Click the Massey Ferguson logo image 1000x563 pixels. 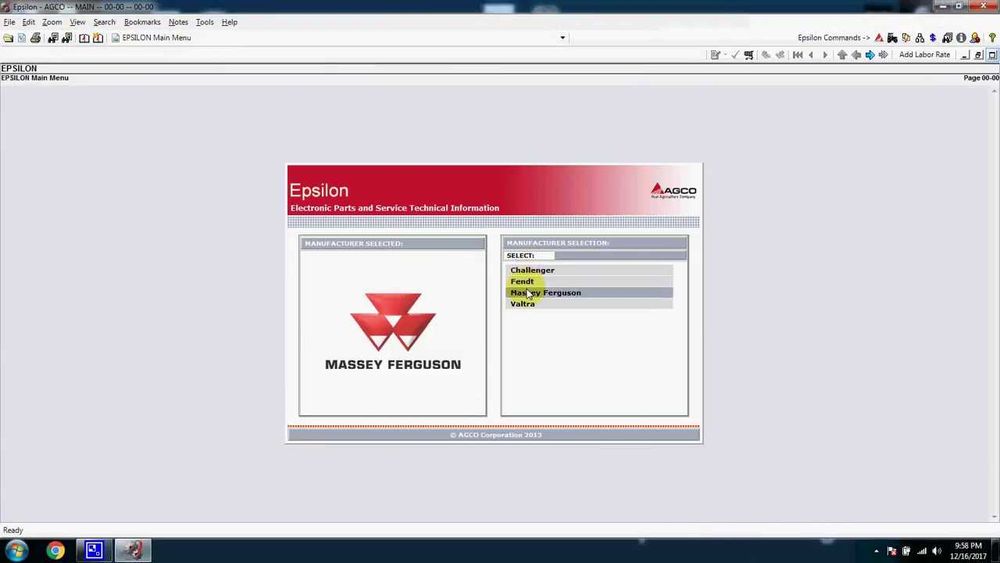(x=393, y=331)
